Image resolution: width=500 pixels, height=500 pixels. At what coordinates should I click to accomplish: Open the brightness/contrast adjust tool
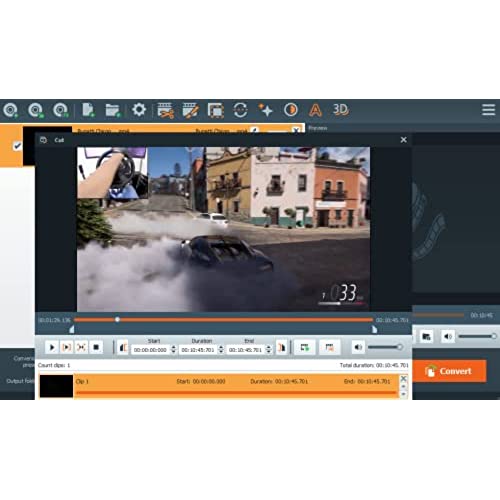tap(291, 110)
